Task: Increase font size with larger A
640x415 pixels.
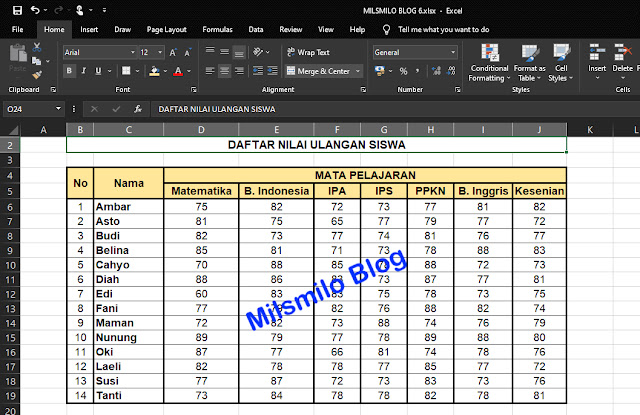Action: coord(173,52)
